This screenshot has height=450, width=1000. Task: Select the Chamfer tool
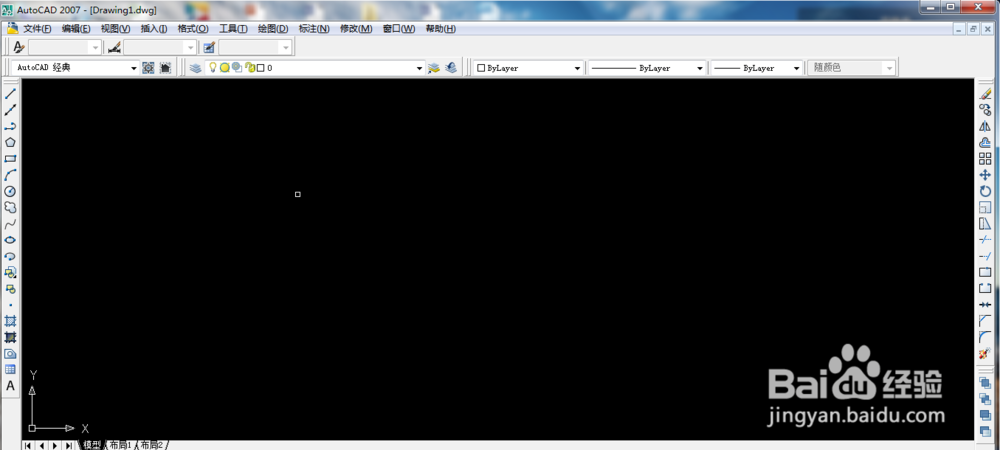click(x=985, y=321)
